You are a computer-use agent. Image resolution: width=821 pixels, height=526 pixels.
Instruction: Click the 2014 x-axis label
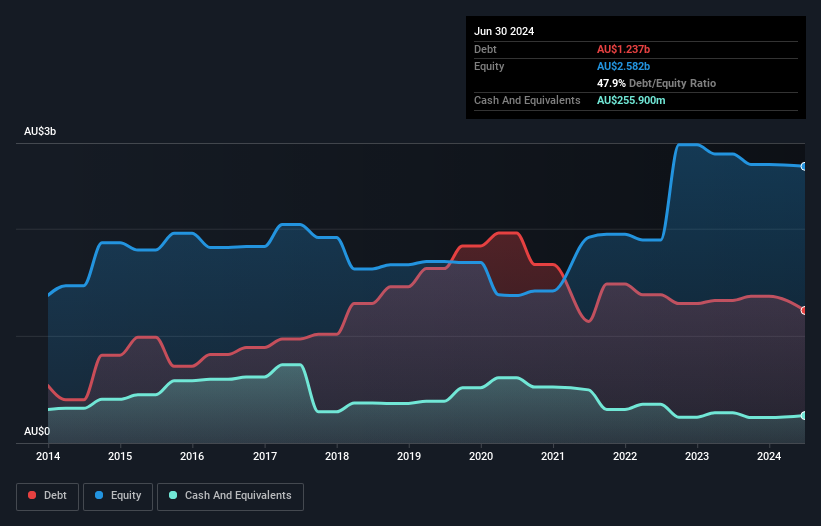[48, 456]
